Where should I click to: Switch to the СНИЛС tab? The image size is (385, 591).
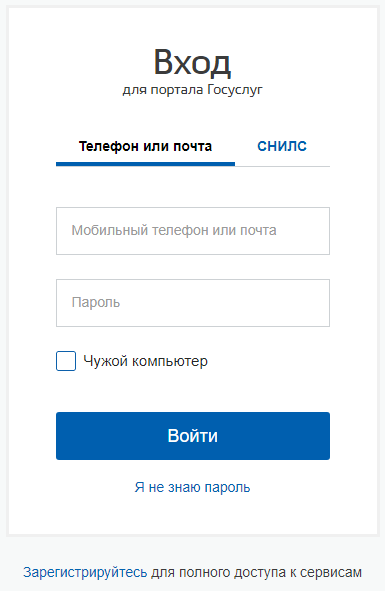click(x=282, y=146)
